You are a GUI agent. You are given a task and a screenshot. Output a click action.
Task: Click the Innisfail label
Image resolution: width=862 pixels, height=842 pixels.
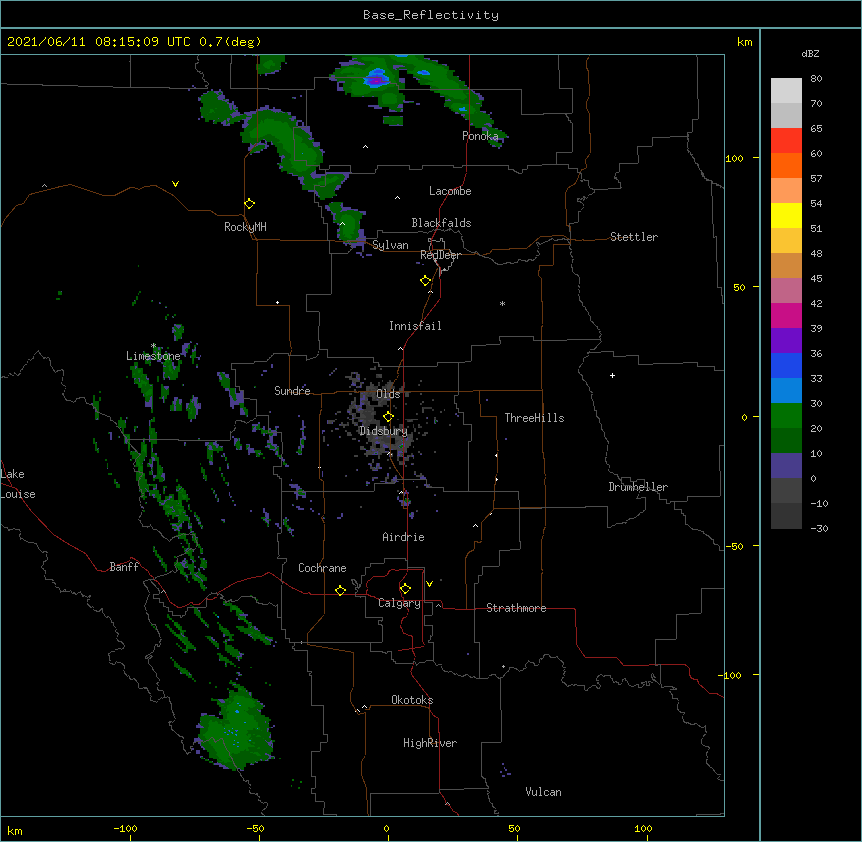pos(415,326)
